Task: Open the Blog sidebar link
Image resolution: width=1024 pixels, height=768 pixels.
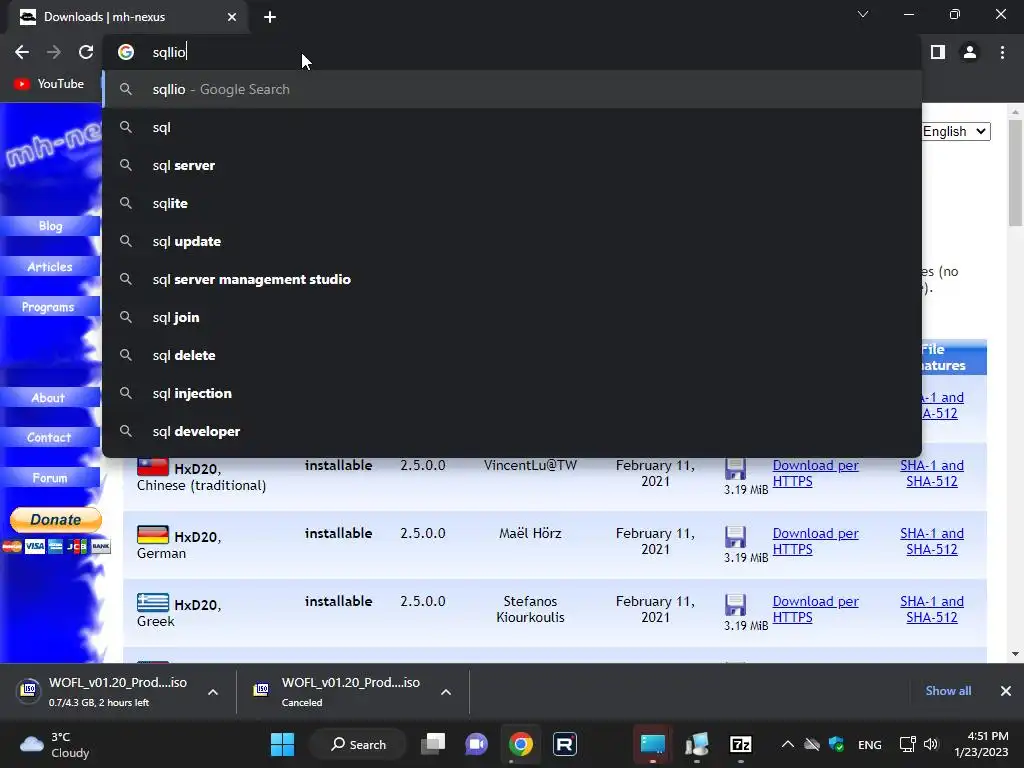Action: coord(50,226)
